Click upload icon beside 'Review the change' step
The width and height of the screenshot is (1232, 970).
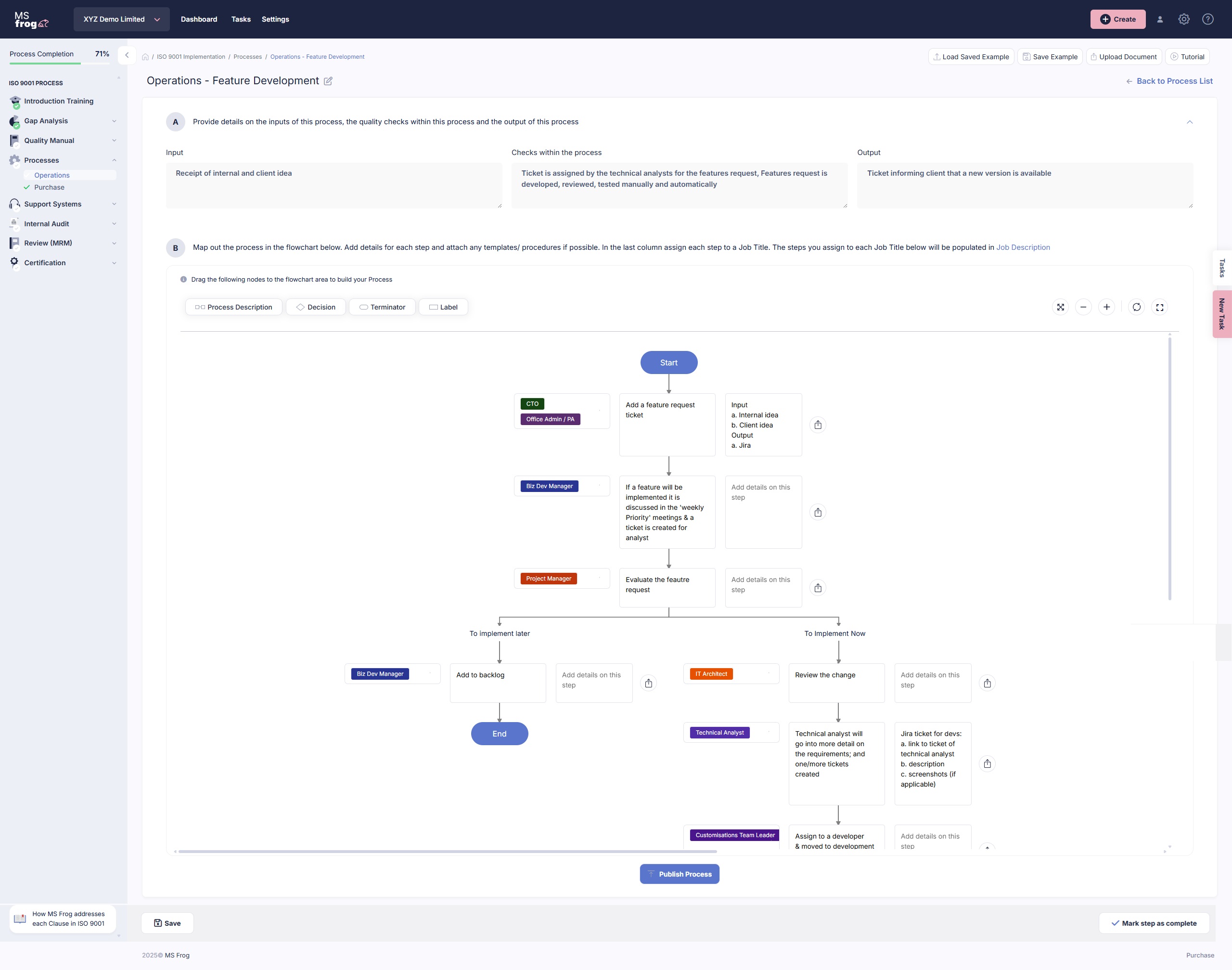pyautogui.click(x=988, y=683)
